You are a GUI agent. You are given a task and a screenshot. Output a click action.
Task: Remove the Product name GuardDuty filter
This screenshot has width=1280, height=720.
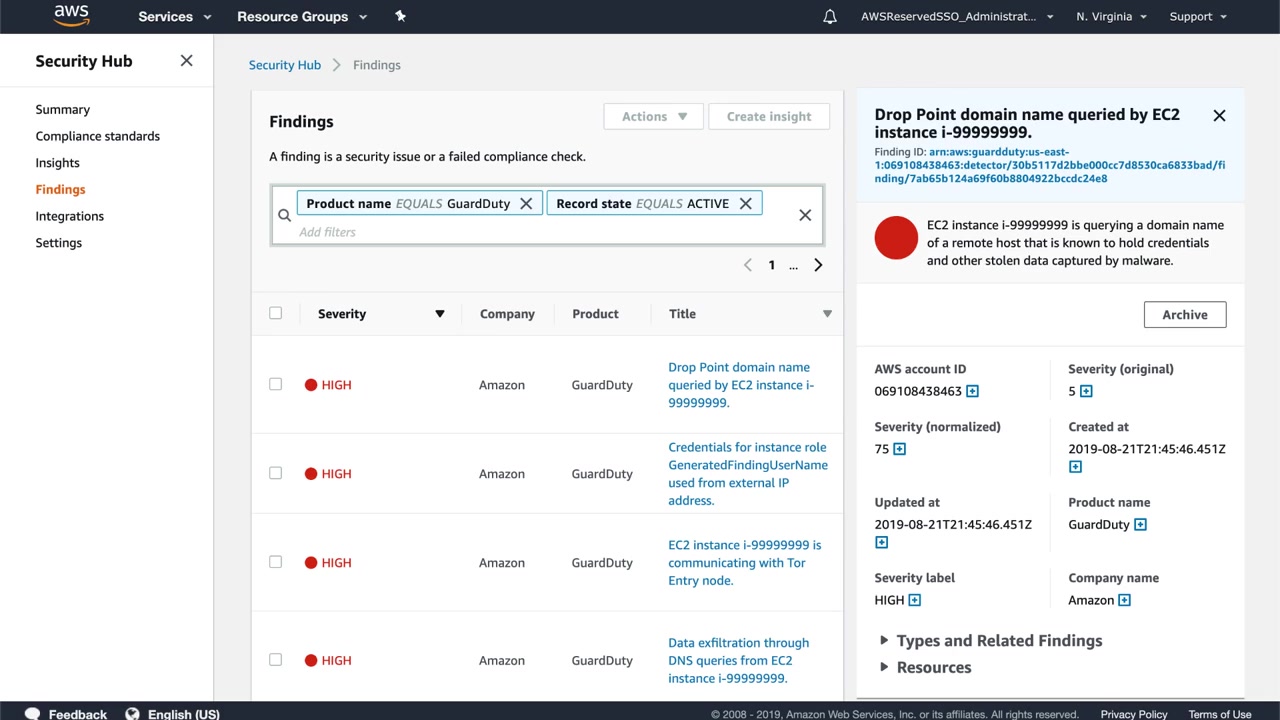pyautogui.click(x=526, y=204)
